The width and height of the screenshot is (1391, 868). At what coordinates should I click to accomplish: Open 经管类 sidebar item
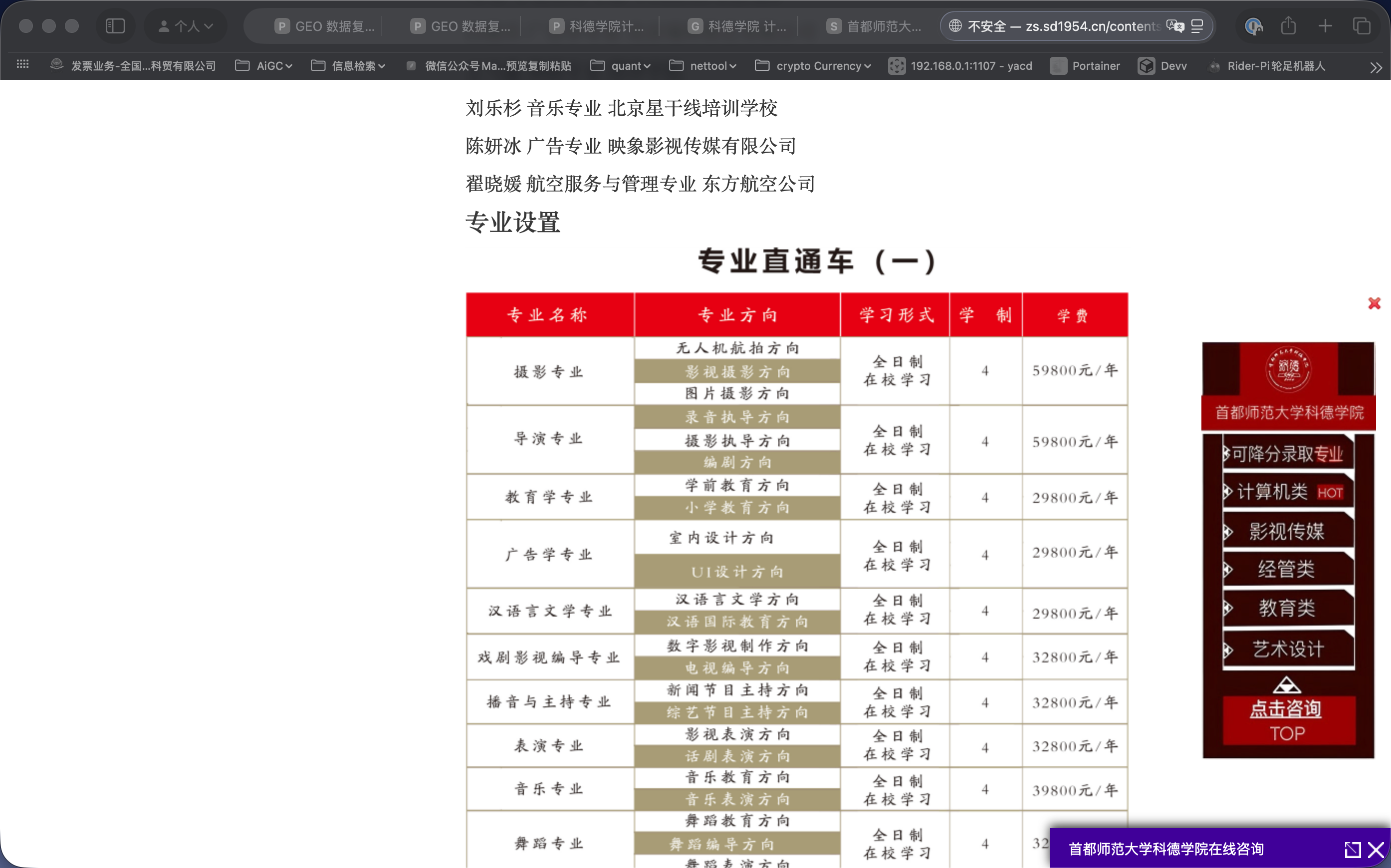click(1288, 569)
